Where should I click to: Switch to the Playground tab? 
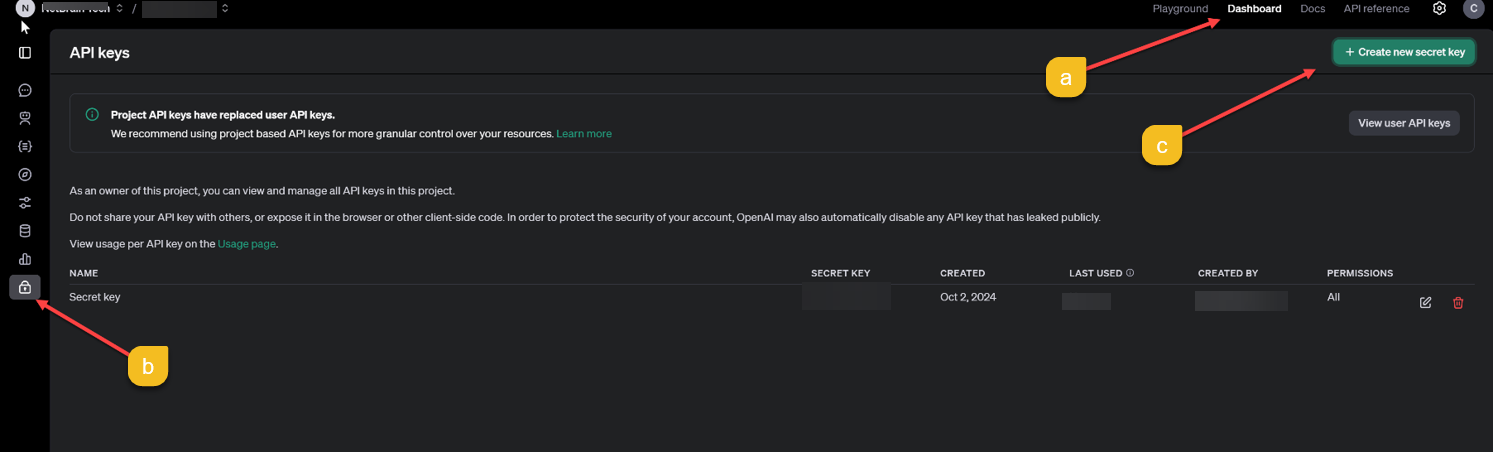1180,9
